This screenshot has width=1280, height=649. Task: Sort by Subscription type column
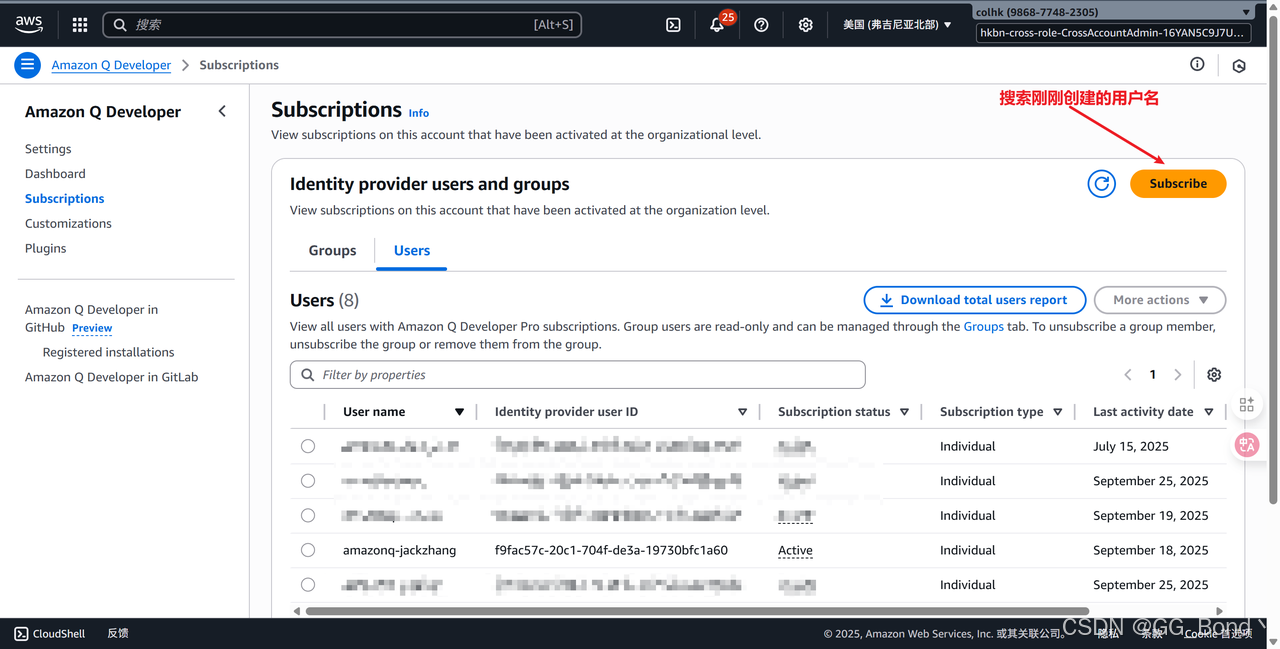(x=1057, y=412)
